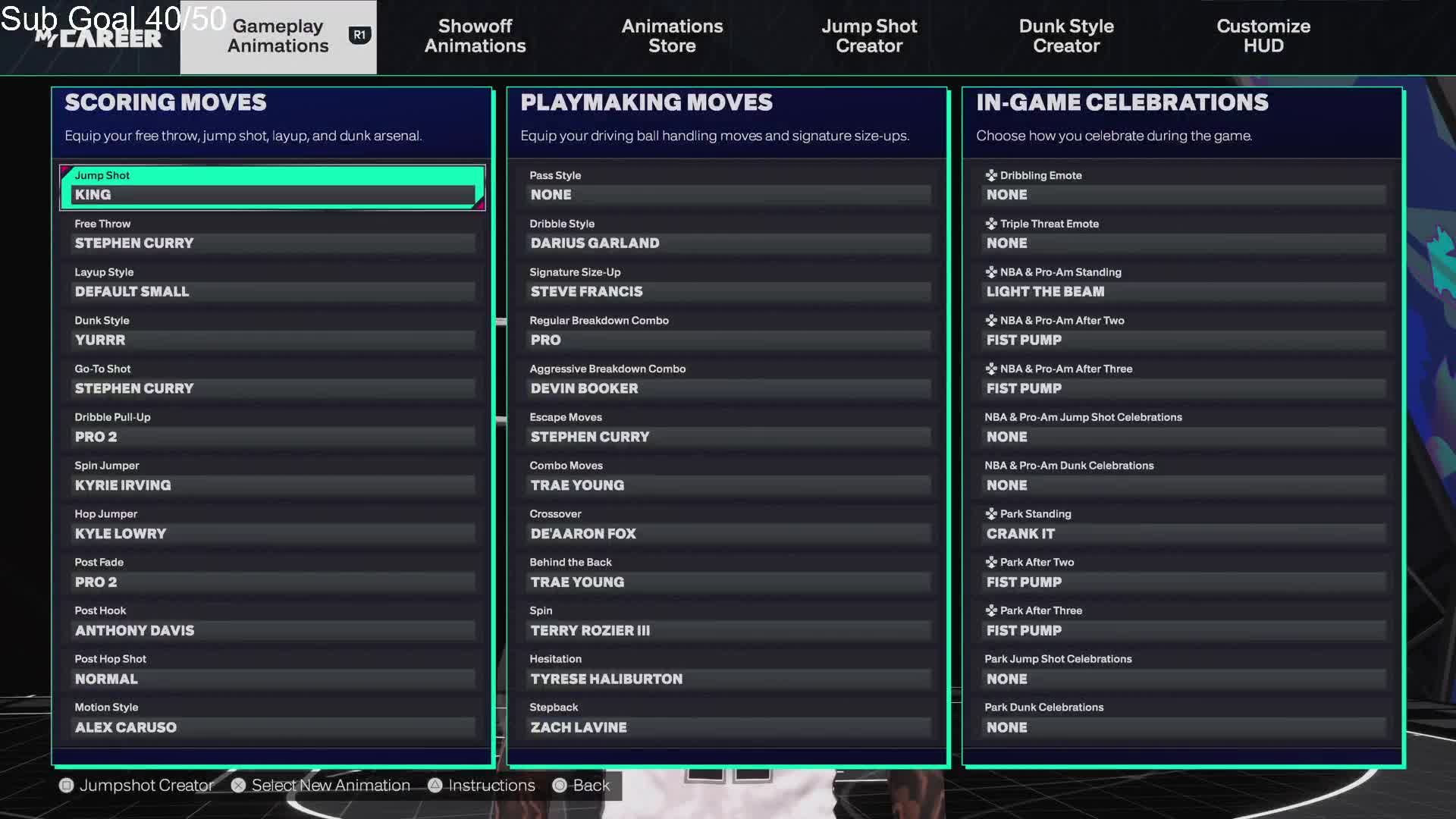Open Post Fade PRO 2 slot
The width and height of the screenshot is (1456, 819).
tap(272, 574)
